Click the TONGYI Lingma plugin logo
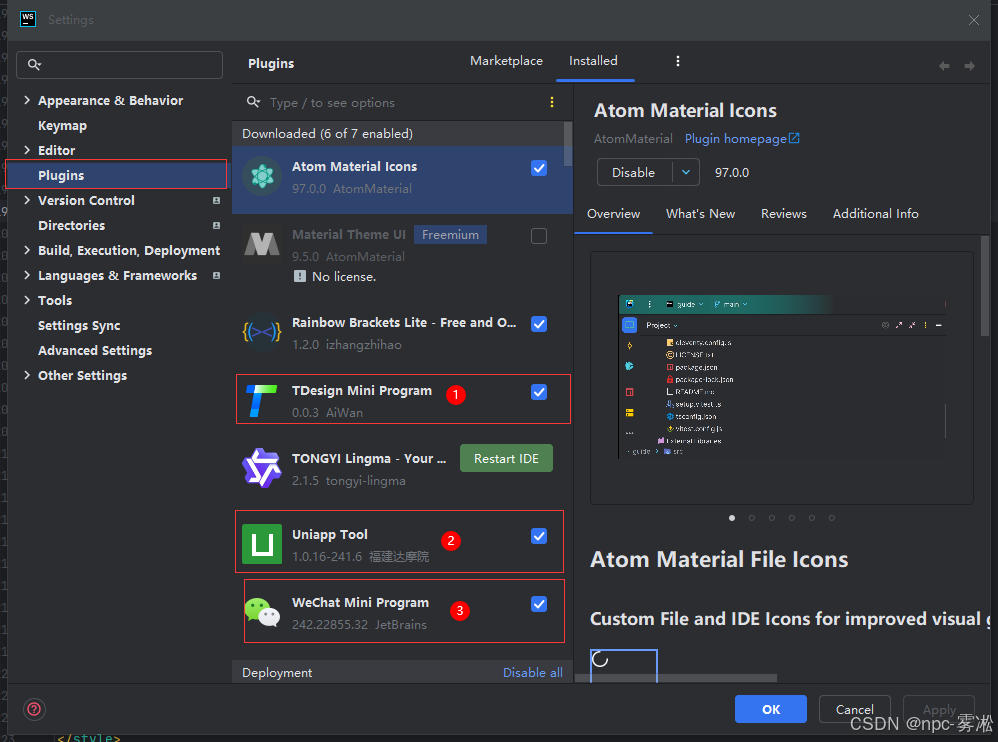The width and height of the screenshot is (998, 742). point(262,468)
